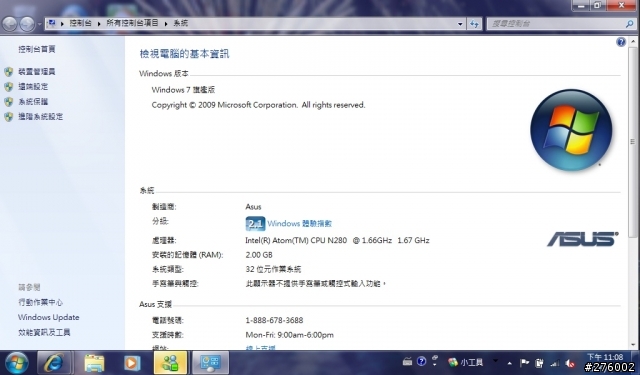The image size is (640, 375).
Task: Open 控制台首頁 link in sidebar
Action: [x=37, y=49]
